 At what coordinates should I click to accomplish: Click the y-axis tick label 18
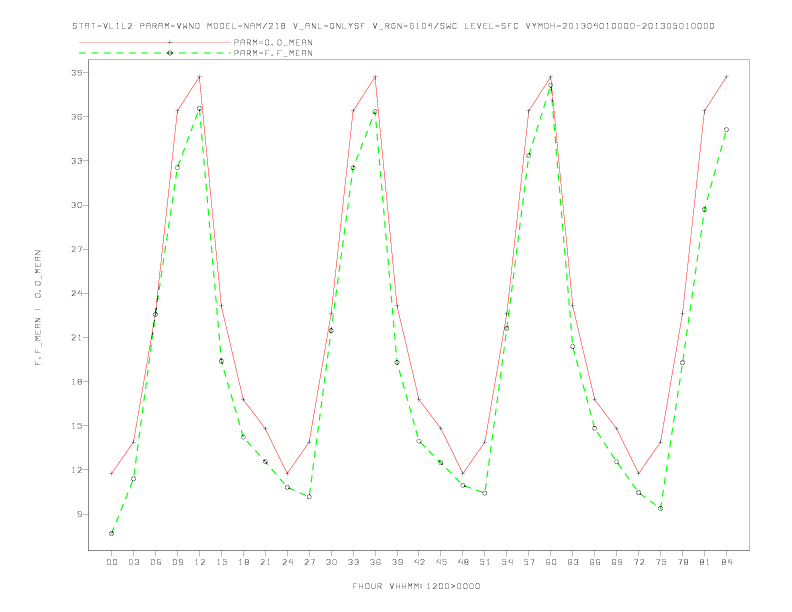tap(76, 382)
